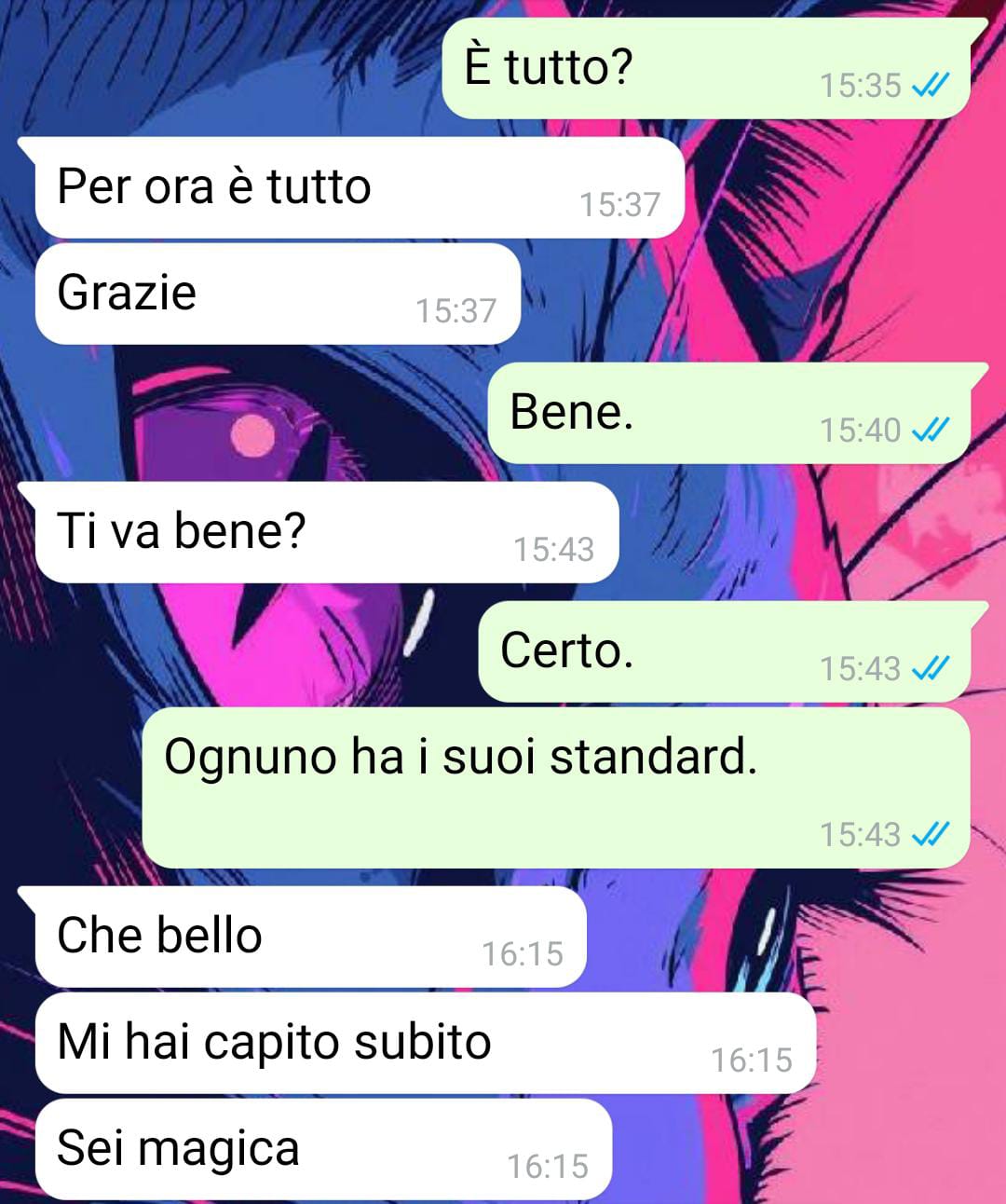
Task: Select the 'Bene.' sent message
Action: [x=737, y=413]
